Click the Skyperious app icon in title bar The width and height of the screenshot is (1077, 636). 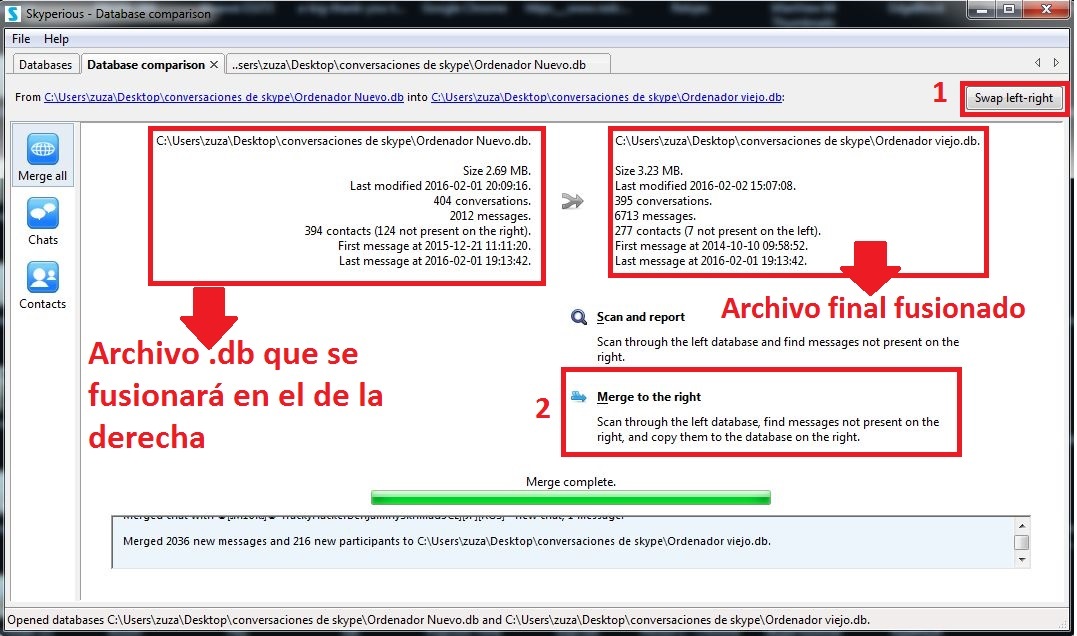tap(13, 13)
